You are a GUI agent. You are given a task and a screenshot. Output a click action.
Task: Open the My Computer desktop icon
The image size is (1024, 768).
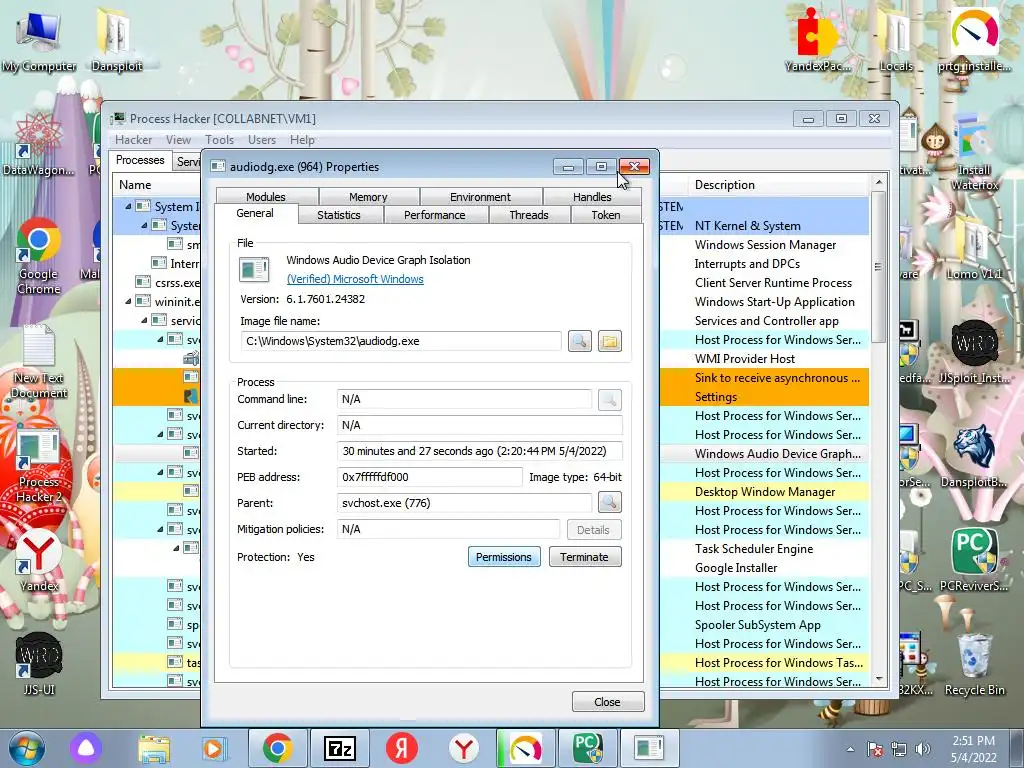(38, 41)
